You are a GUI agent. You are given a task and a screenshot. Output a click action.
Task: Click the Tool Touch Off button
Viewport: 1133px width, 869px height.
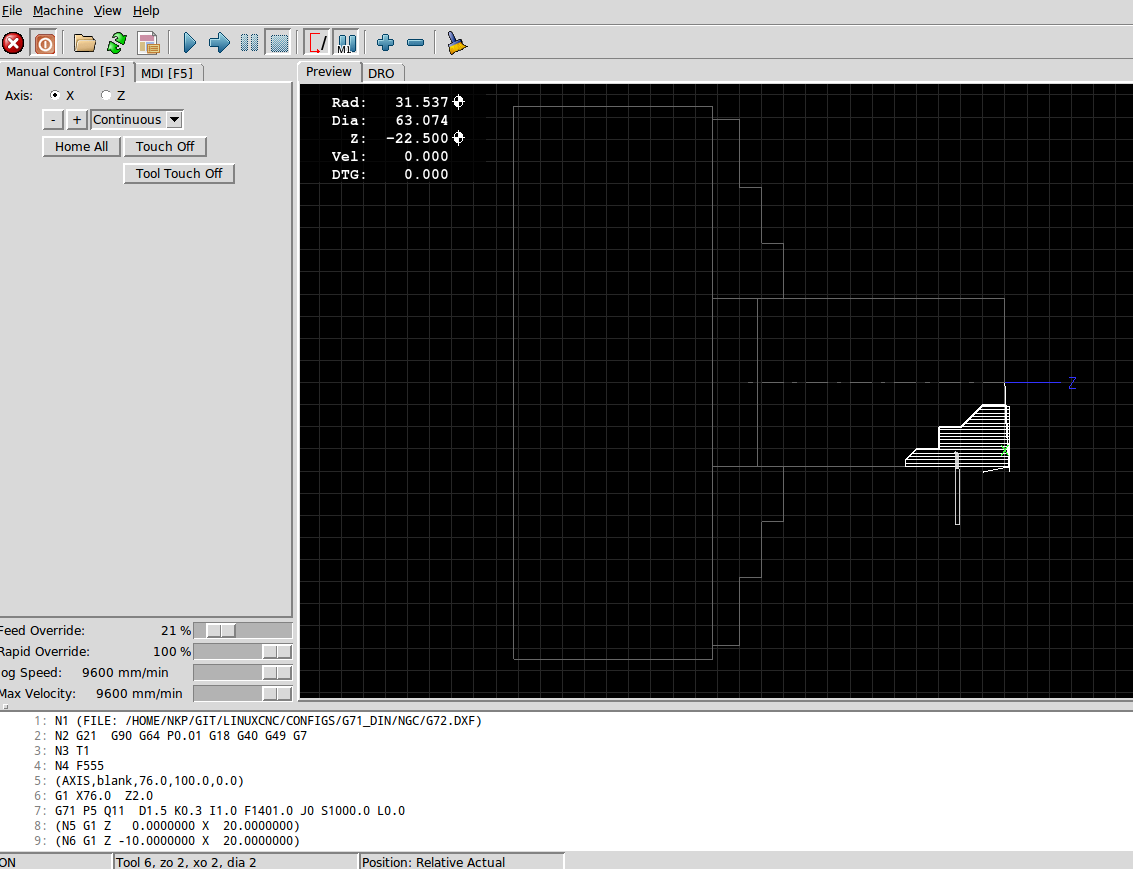179,173
